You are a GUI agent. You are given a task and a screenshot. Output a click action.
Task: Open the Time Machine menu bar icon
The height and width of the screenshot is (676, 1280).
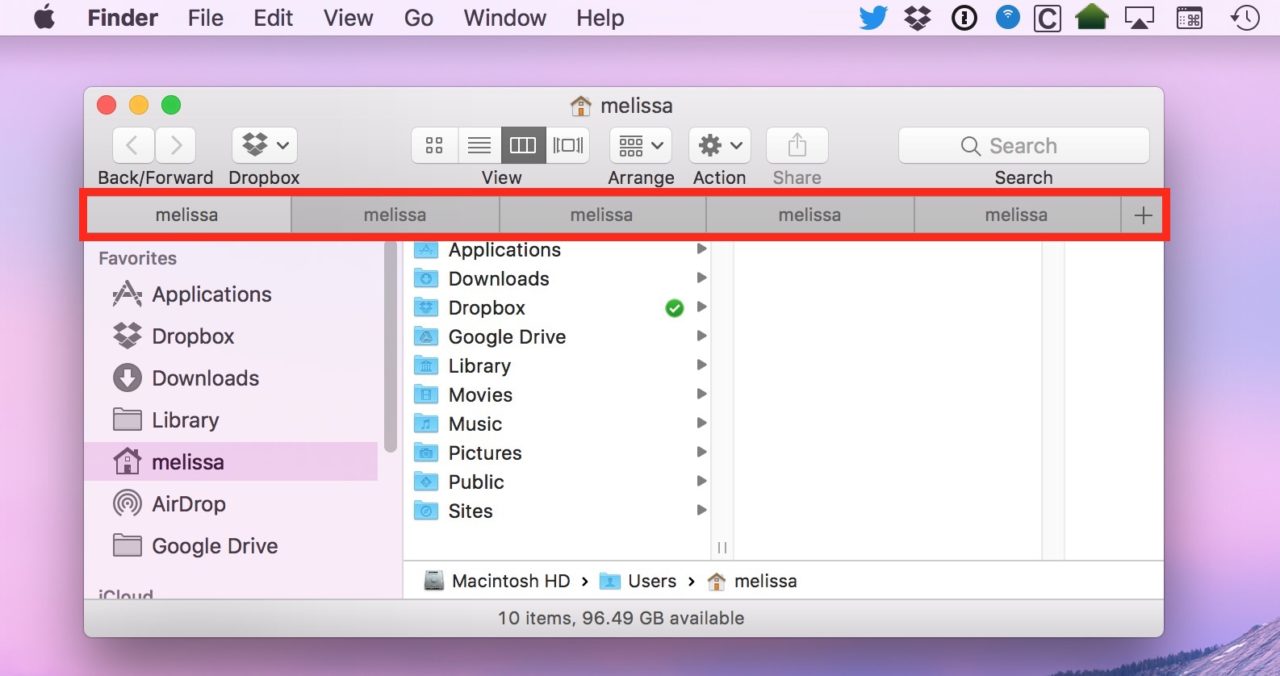point(1245,17)
